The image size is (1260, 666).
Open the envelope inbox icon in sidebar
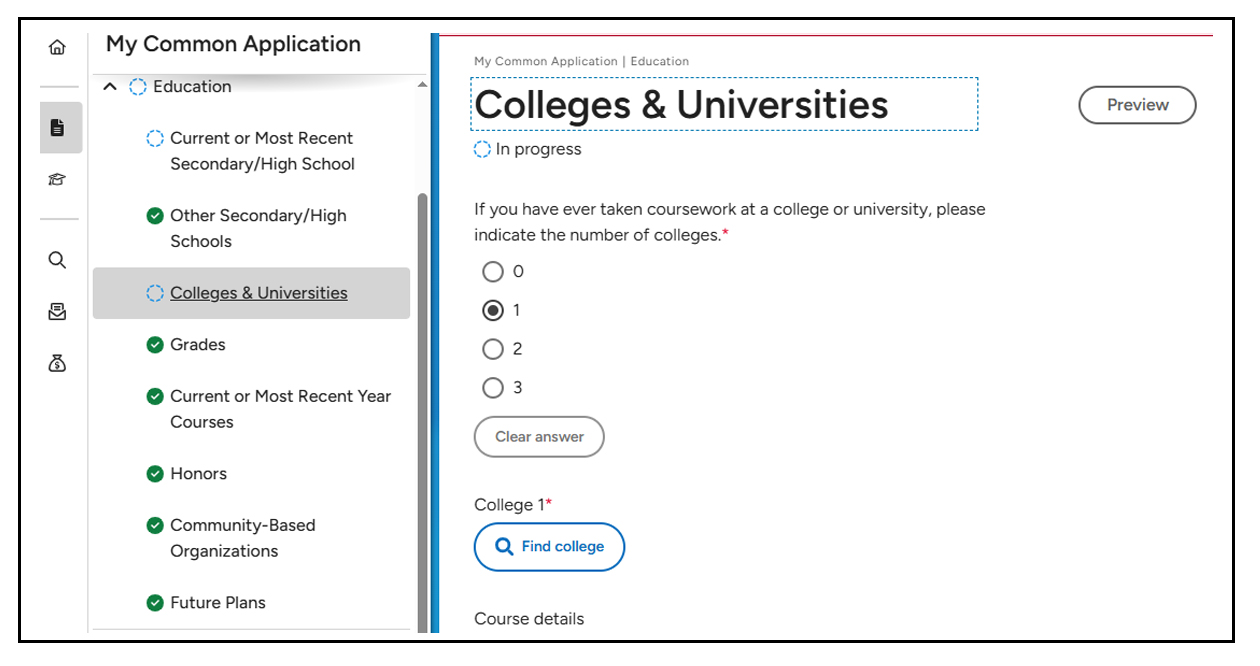point(57,311)
